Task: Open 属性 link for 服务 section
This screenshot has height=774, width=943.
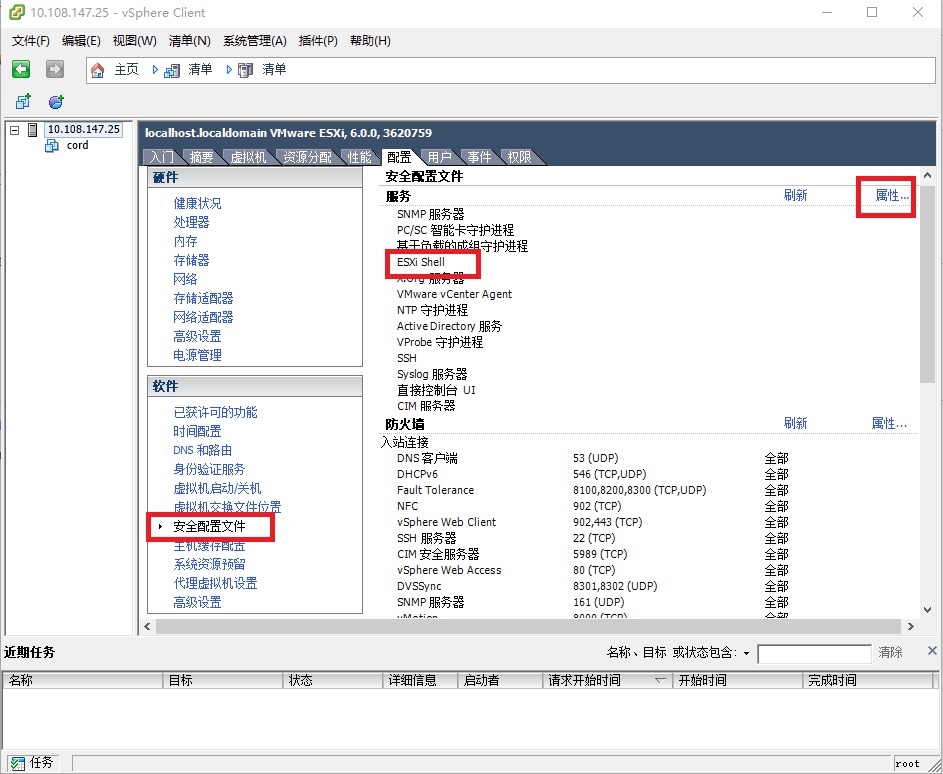Action: (x=891, y=195)
